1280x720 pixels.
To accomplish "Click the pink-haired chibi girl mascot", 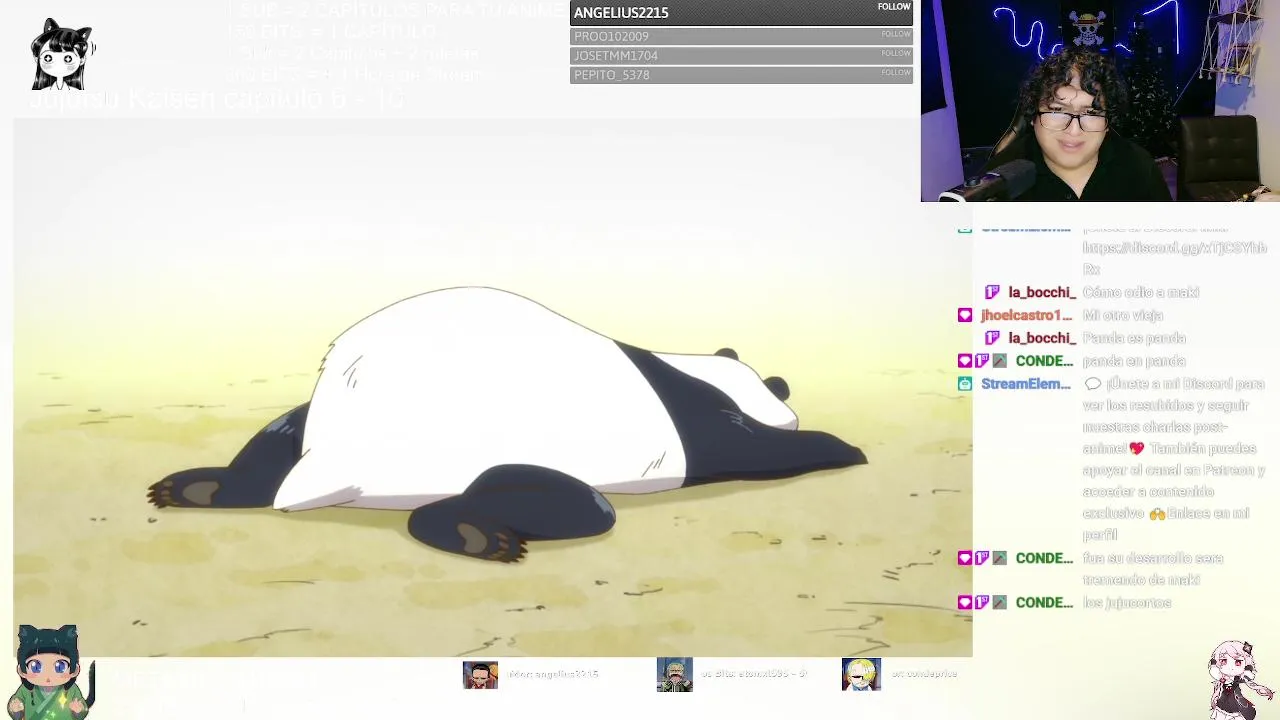I will 1238,680.
